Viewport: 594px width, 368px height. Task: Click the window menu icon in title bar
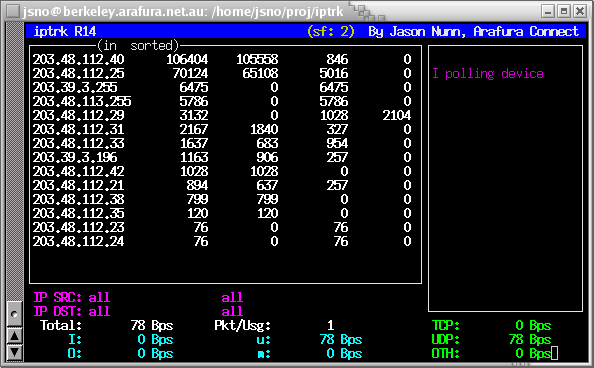(x=13, y=11)
